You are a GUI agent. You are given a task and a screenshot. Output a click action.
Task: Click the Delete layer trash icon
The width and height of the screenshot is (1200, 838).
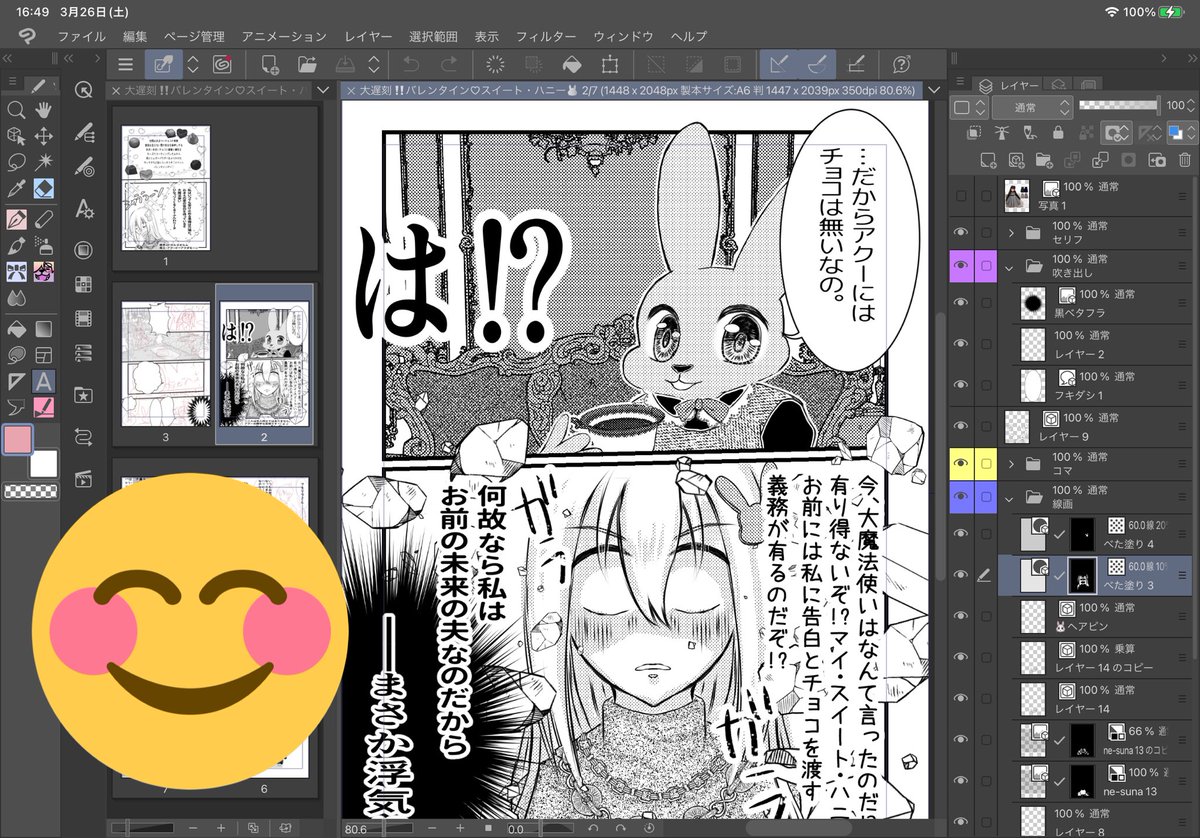pyautogui.click(x=1186, y=159)
